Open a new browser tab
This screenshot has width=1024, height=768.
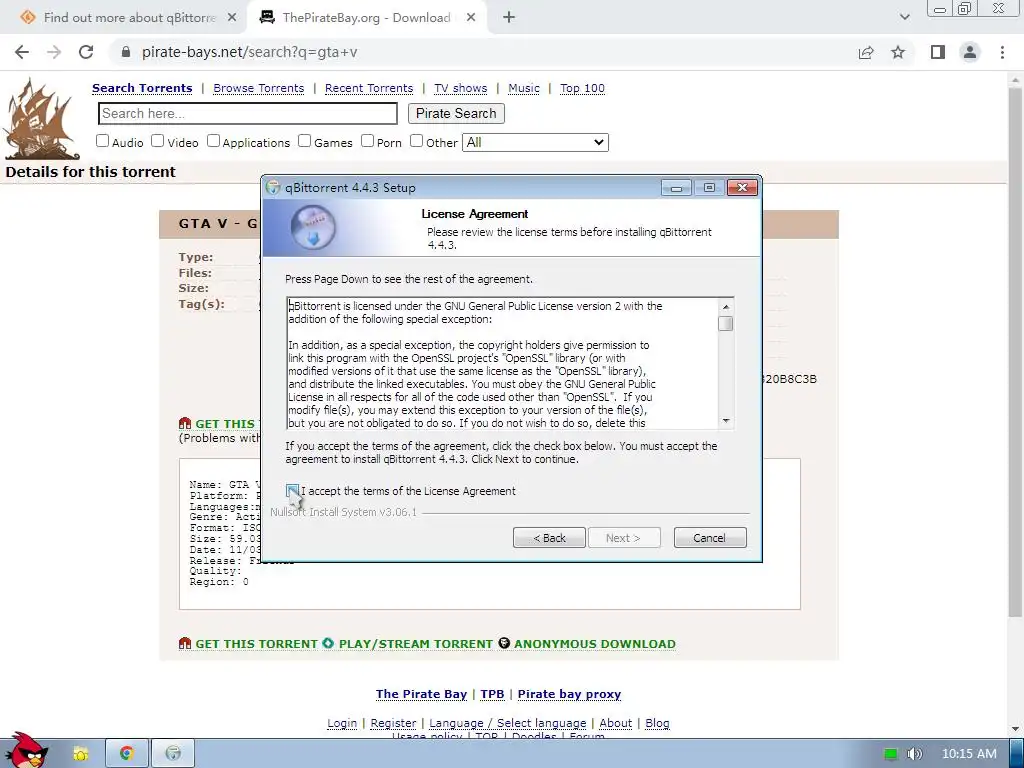click(x=509, y=18)
